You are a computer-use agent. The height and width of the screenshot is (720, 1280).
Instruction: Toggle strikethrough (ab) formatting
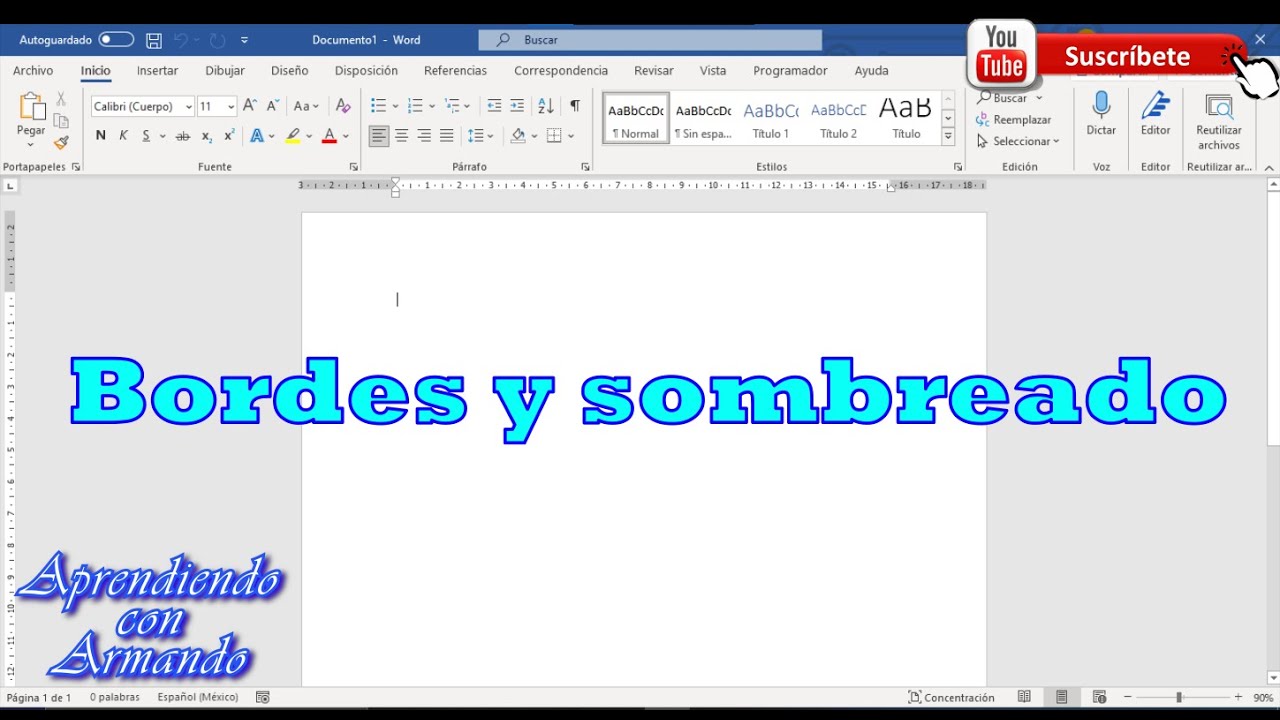(183, 136)
